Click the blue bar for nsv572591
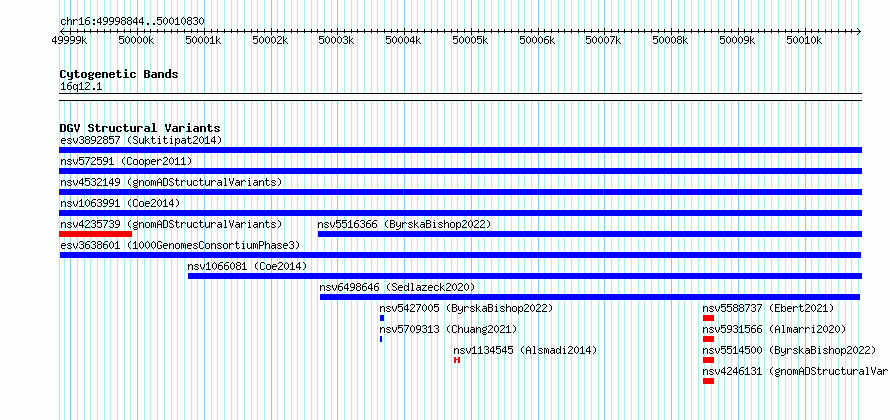This screenshot has height=420, width=890. point(460,171)
